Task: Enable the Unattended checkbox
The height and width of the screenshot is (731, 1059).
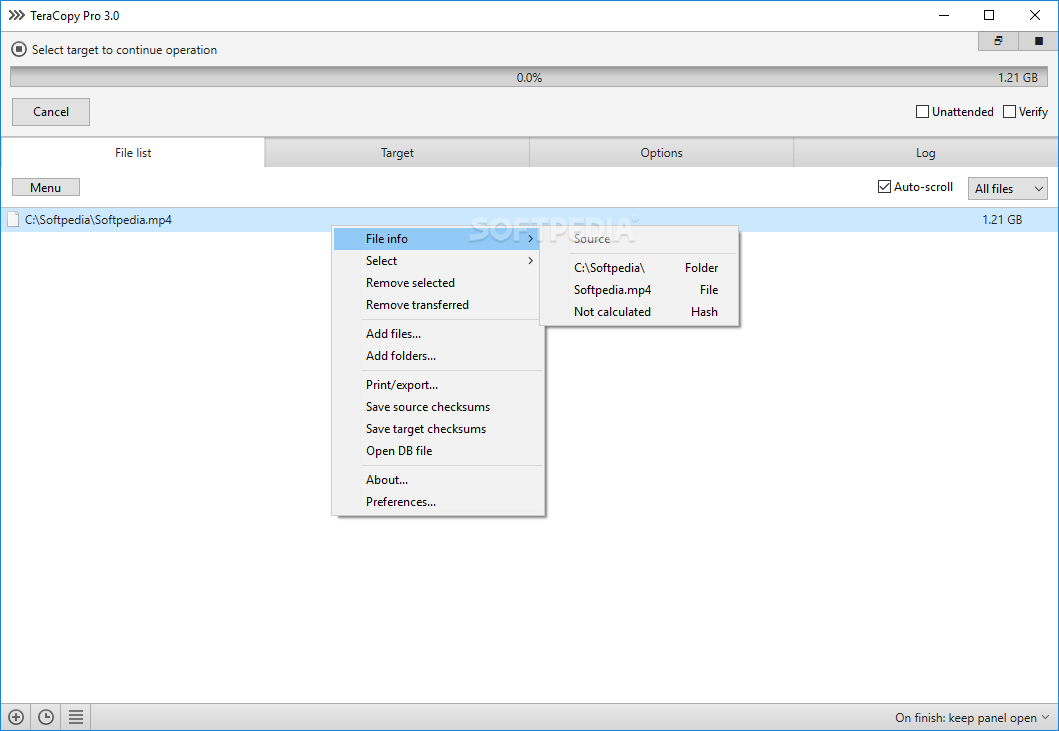Action: [922, 111]
